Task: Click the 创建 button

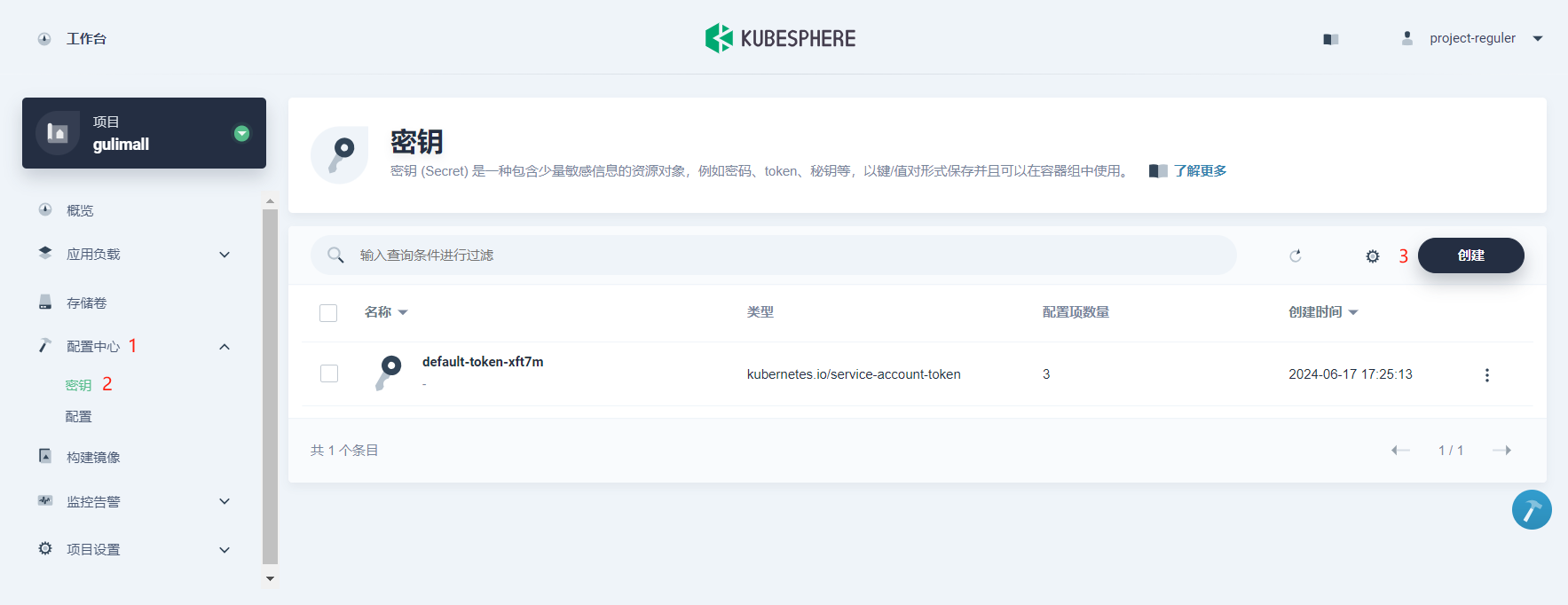Action: pos(1470,255)
